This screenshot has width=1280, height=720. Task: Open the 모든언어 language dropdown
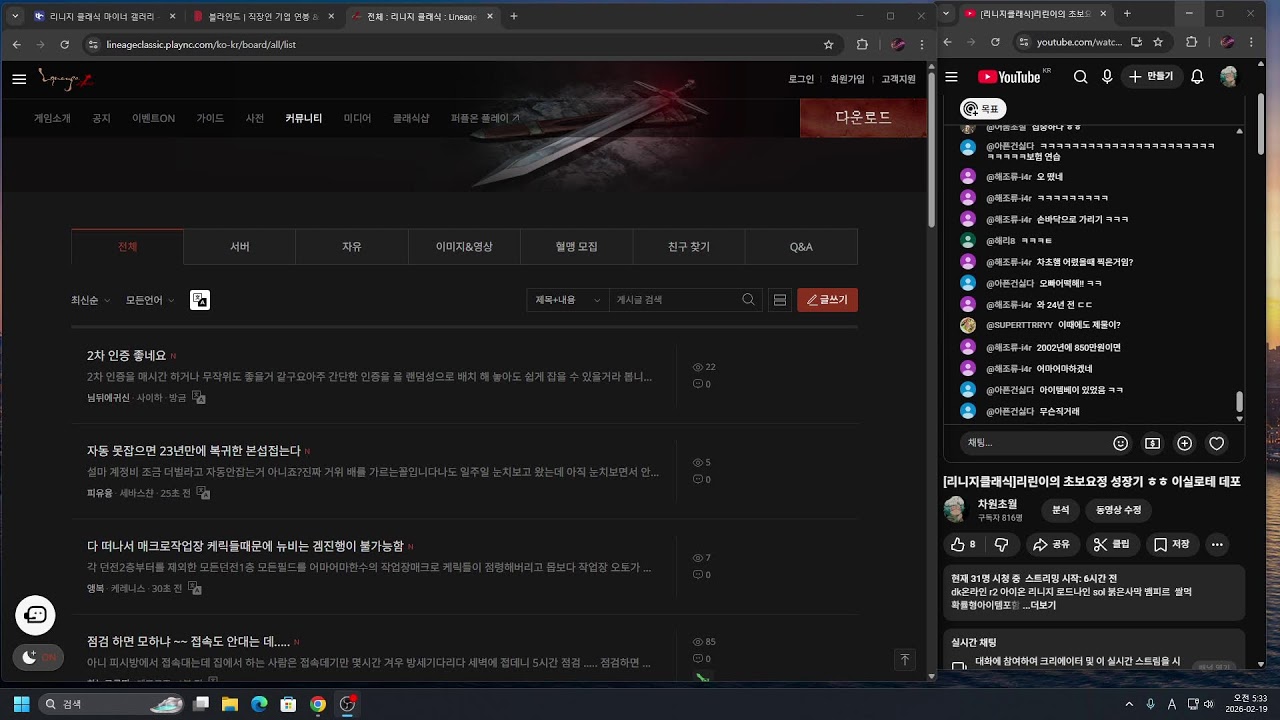pyautogui.click(x=150, y=300)
